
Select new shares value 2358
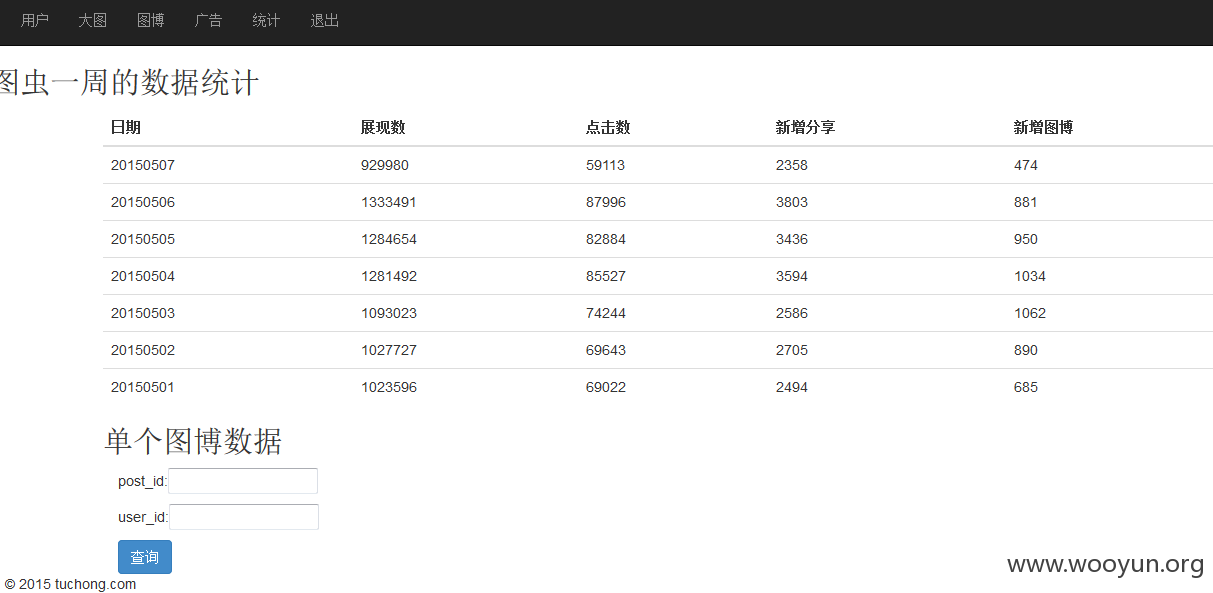click(792, 165)
